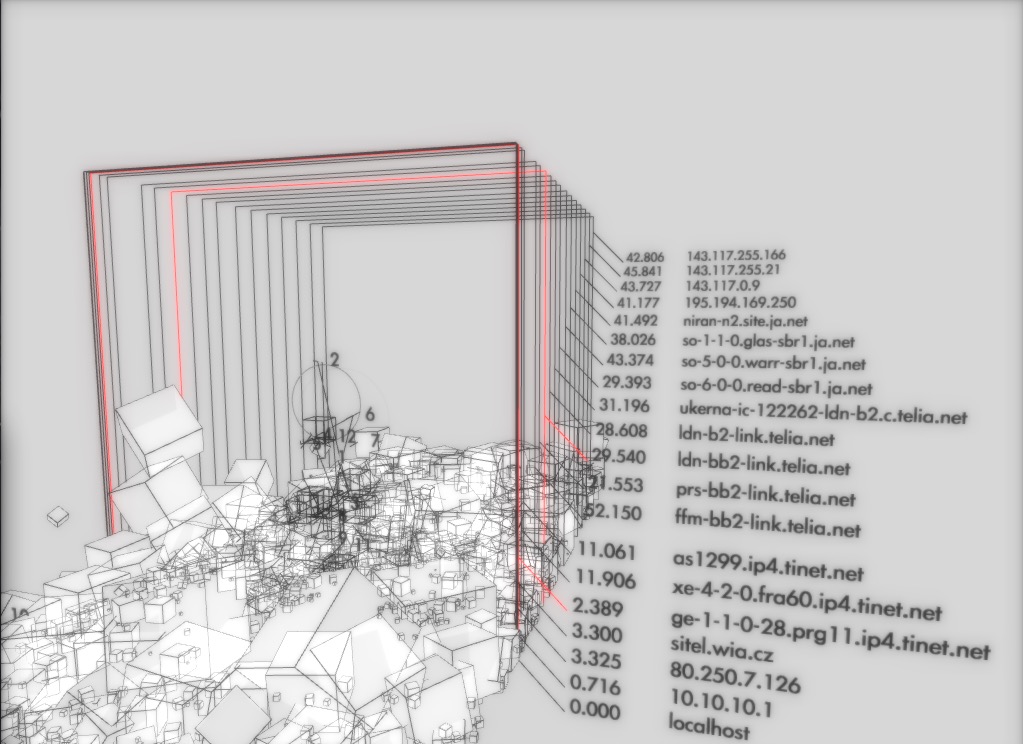Select as1299.ip4.tinet.net hostname

pos(768,567)
